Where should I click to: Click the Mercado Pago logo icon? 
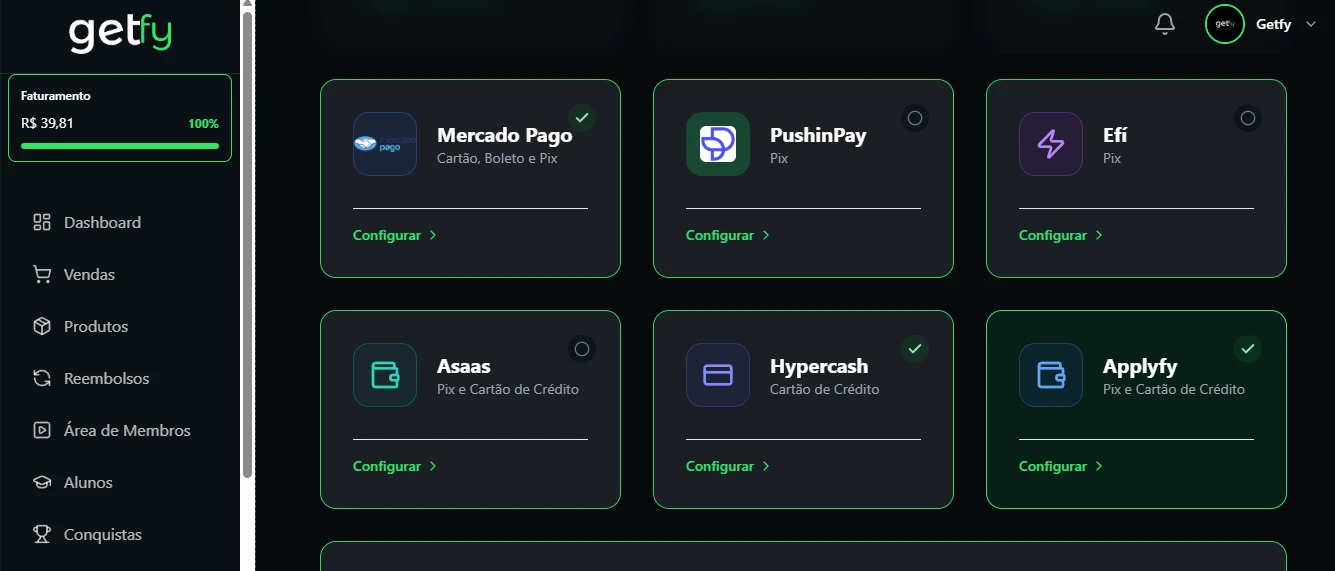pos(385,144)
